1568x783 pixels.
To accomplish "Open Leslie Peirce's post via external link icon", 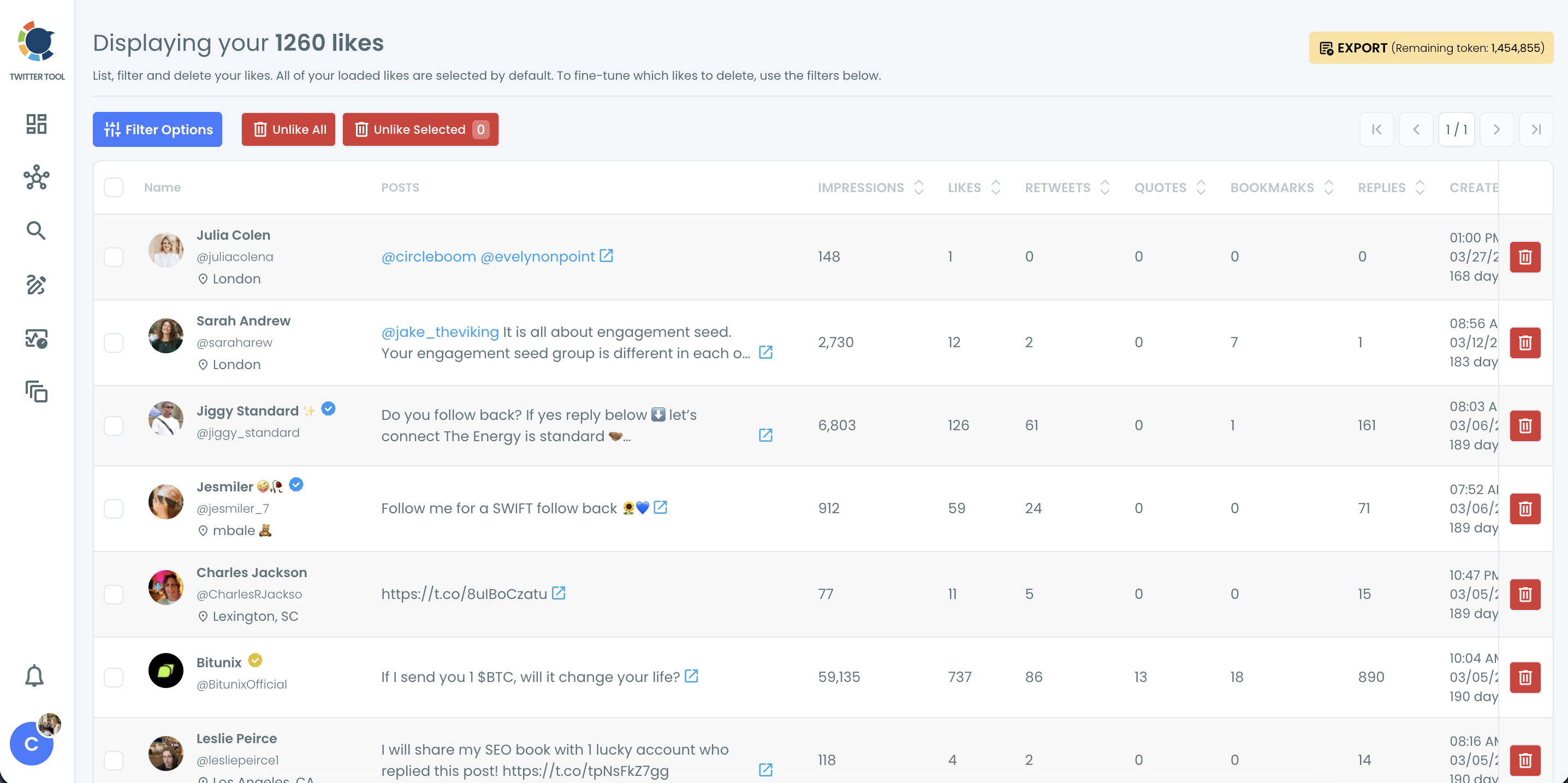I will point(766,769).
